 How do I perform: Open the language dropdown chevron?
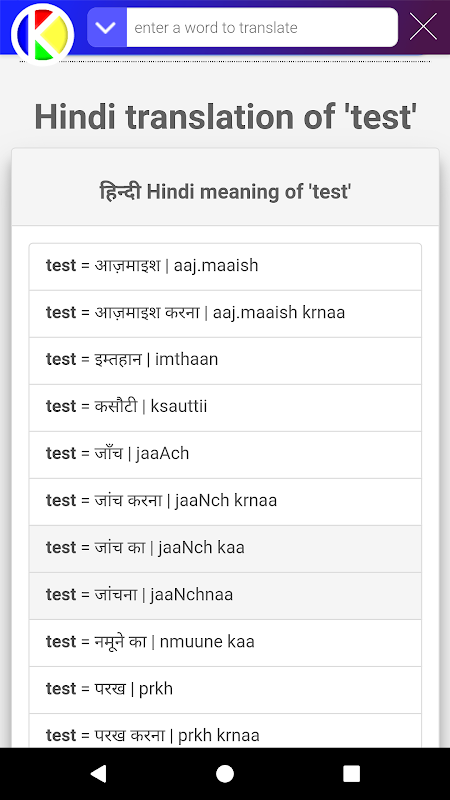click(107, 28)
